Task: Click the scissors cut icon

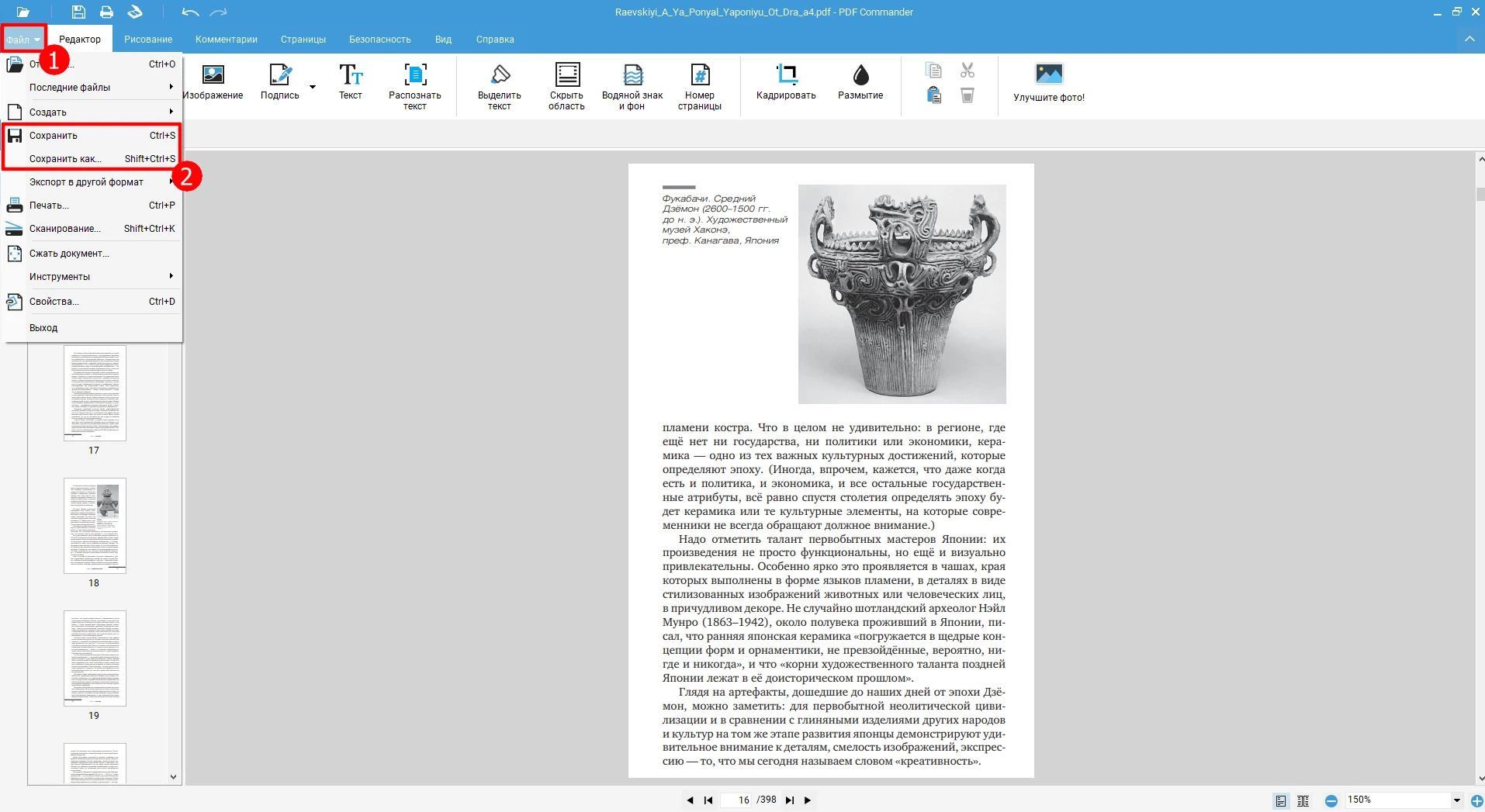Action: pos(967,71)
